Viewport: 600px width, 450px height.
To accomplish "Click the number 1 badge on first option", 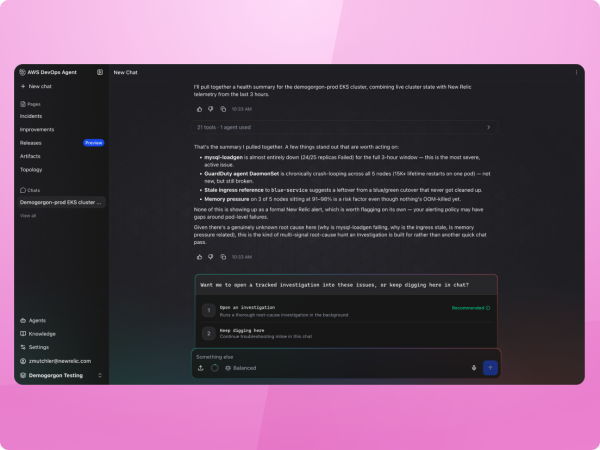I will pyautogui.click(x=209, y=310).
